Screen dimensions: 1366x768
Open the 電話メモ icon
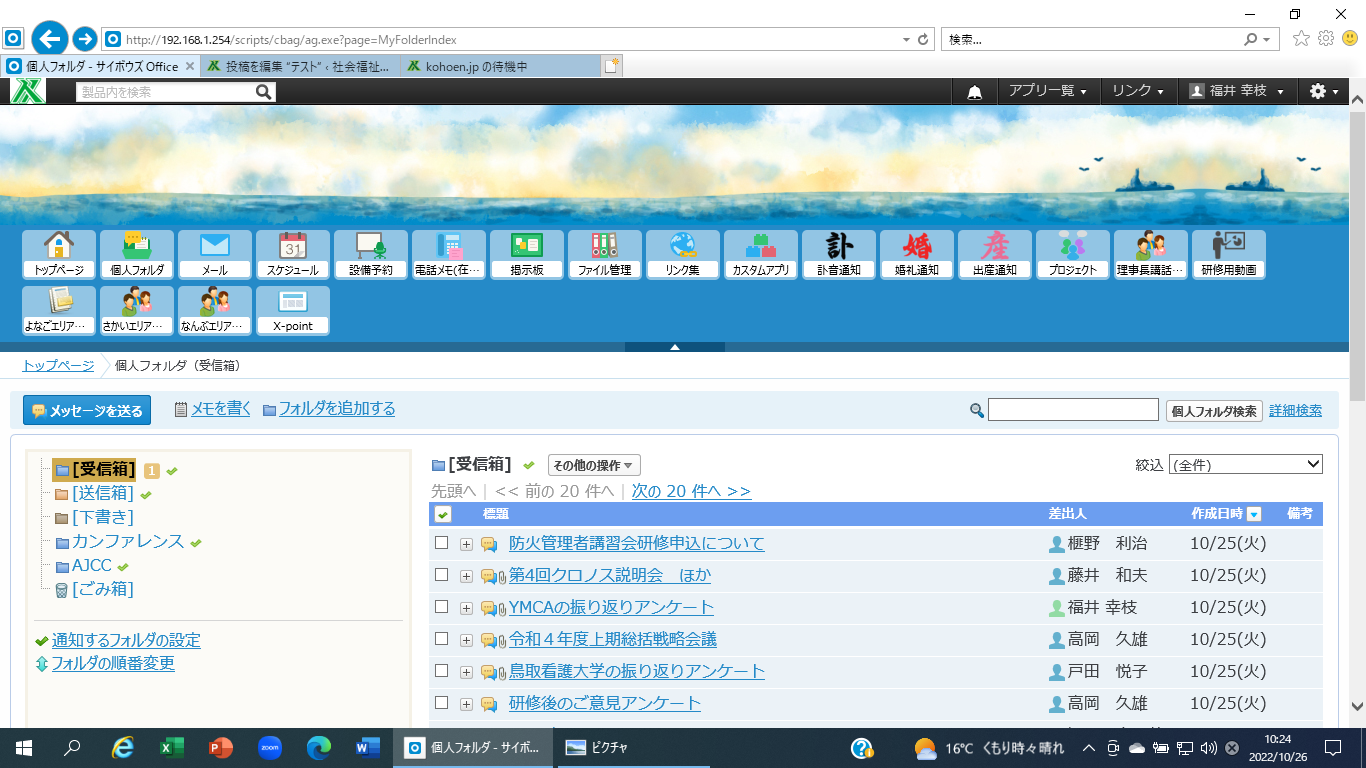(449, 254)
